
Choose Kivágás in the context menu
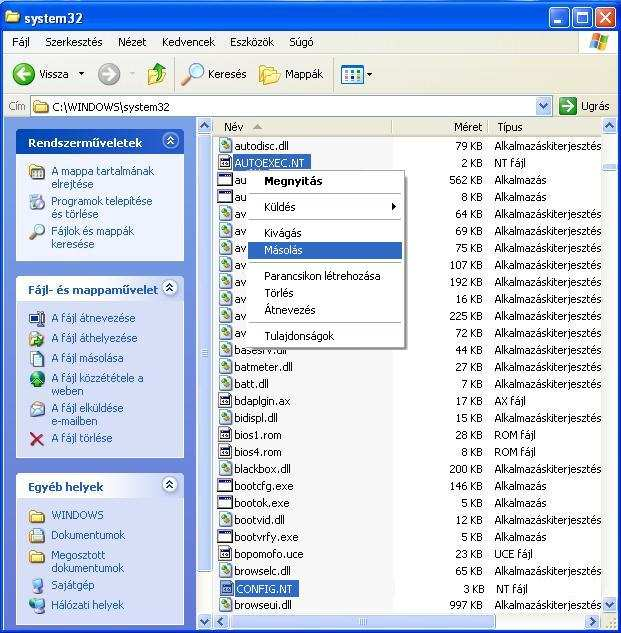tap(325, 233)
